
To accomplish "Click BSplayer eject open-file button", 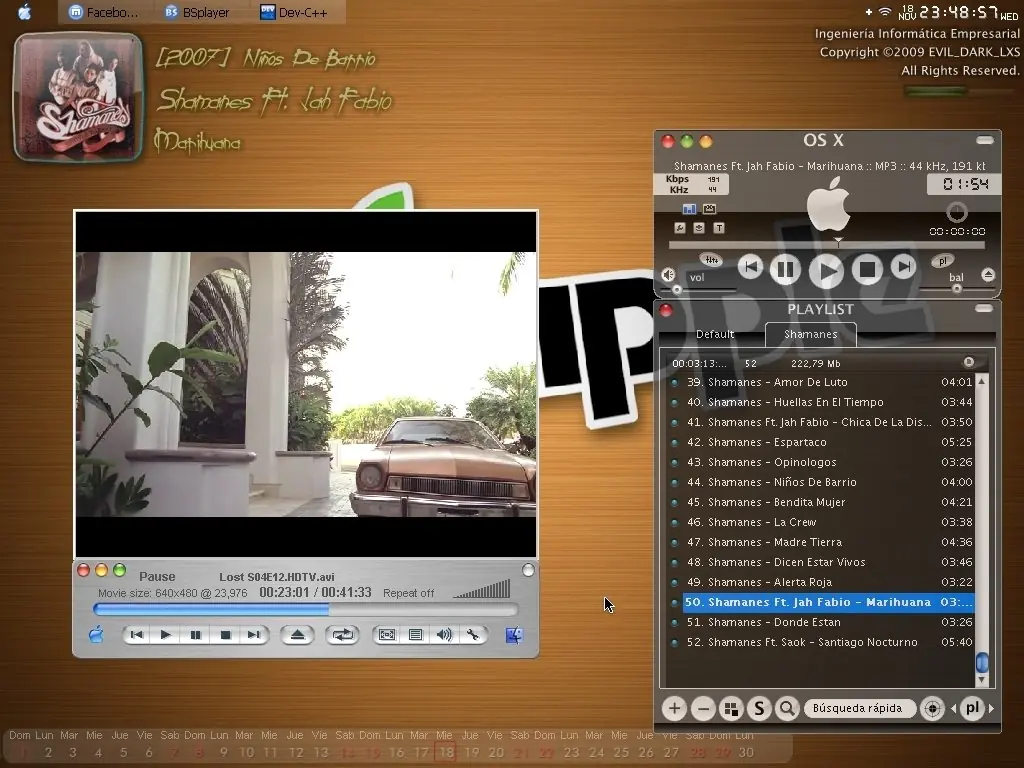I will pos(297,635).
